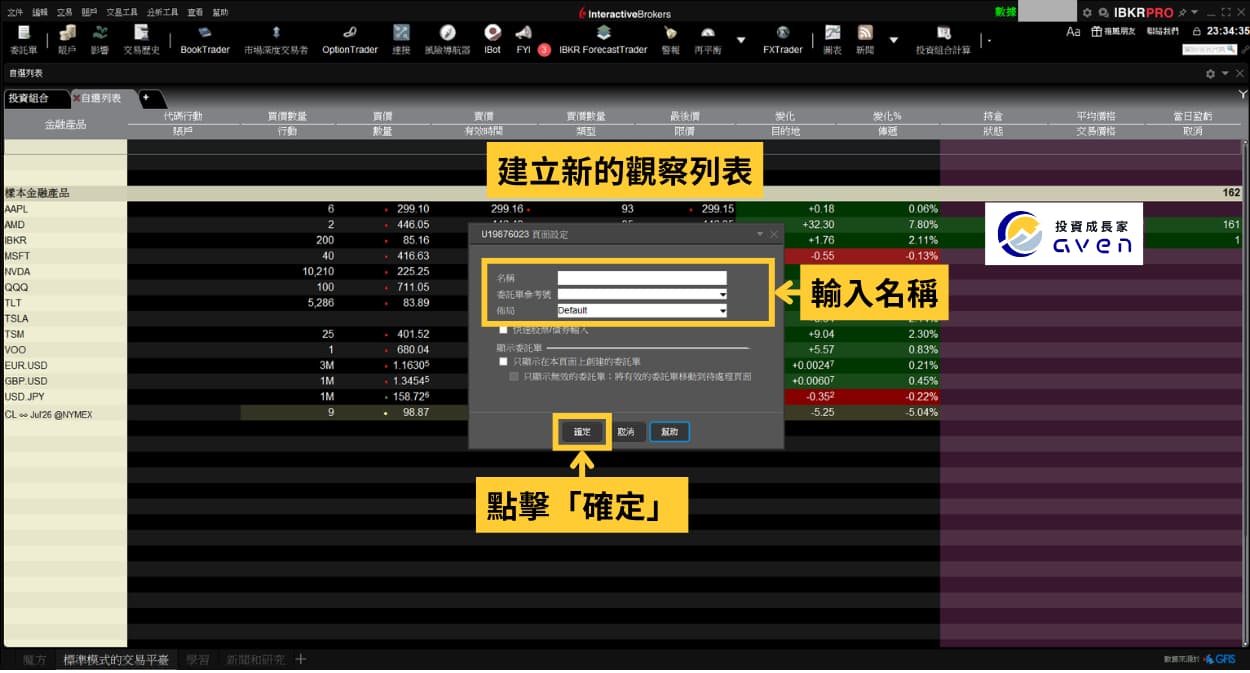This screenshot has width=1250, height=673.
Task: Select the AAPL row
Action: pos(624,209)
